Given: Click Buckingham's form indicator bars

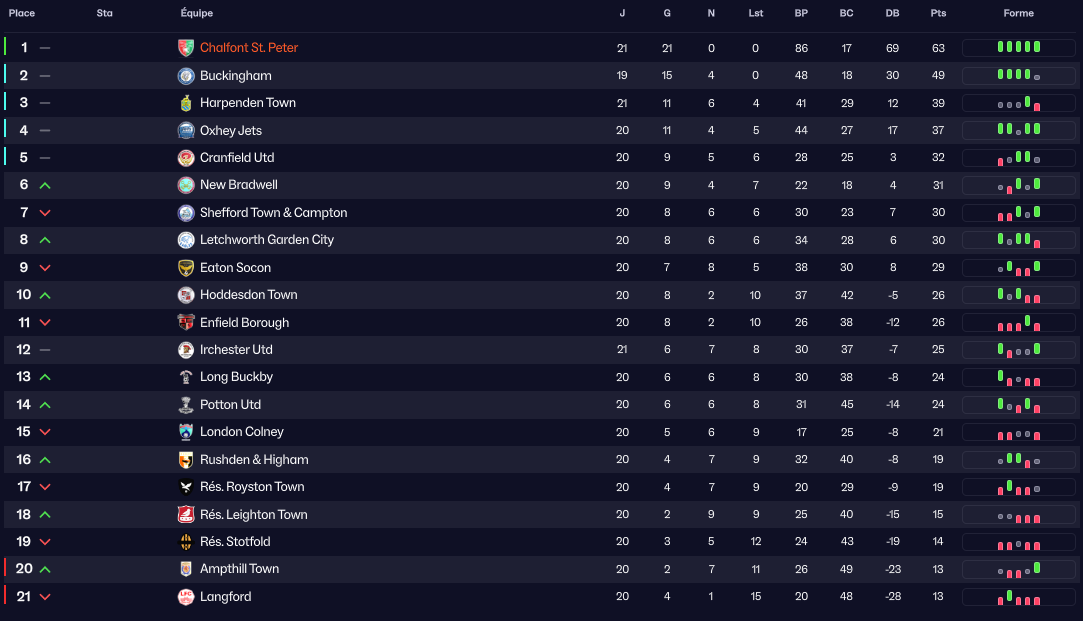Looking at the screenshot, I should tap(1019, 76).
